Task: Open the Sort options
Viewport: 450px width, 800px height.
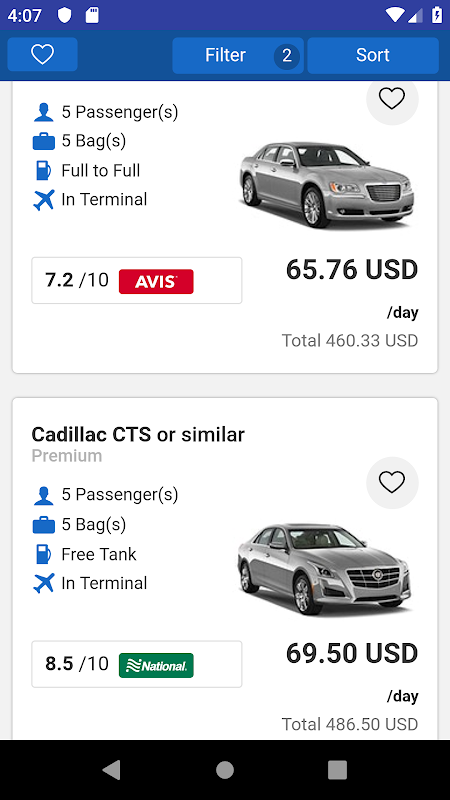Action: 373,55
